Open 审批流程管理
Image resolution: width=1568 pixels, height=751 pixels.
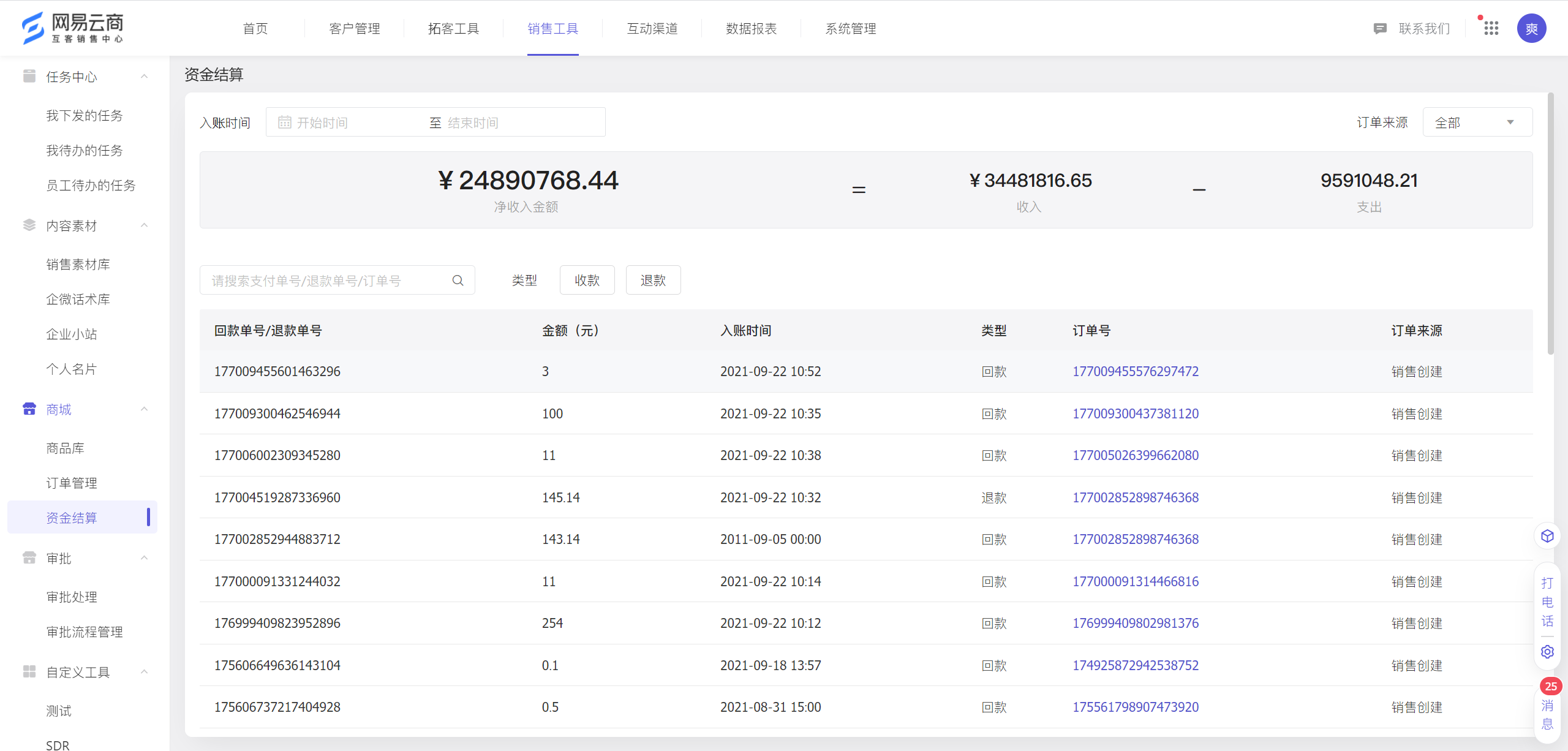point(85,632)
